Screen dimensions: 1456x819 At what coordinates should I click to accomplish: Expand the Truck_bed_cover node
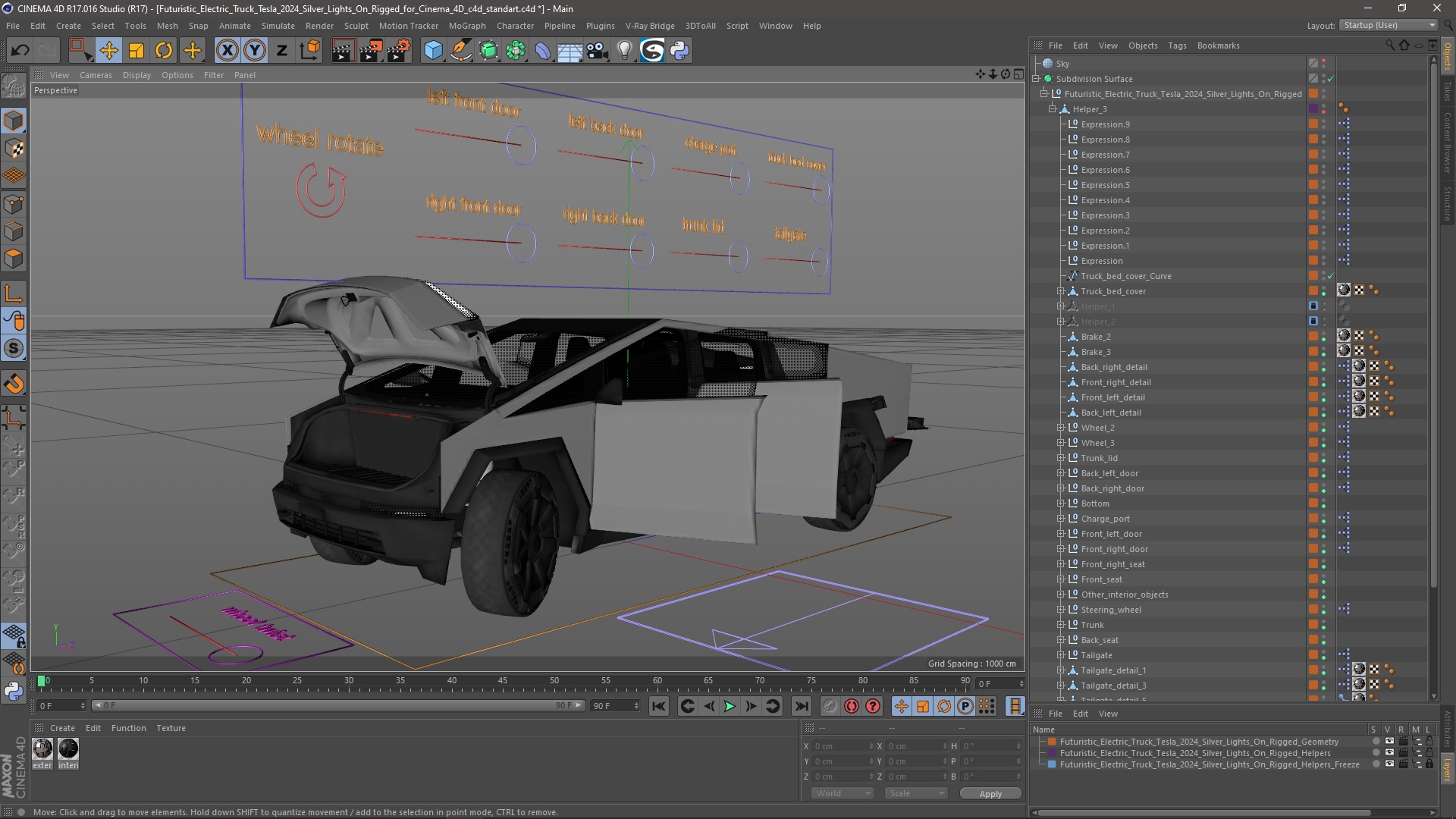tap(1061, 291)
